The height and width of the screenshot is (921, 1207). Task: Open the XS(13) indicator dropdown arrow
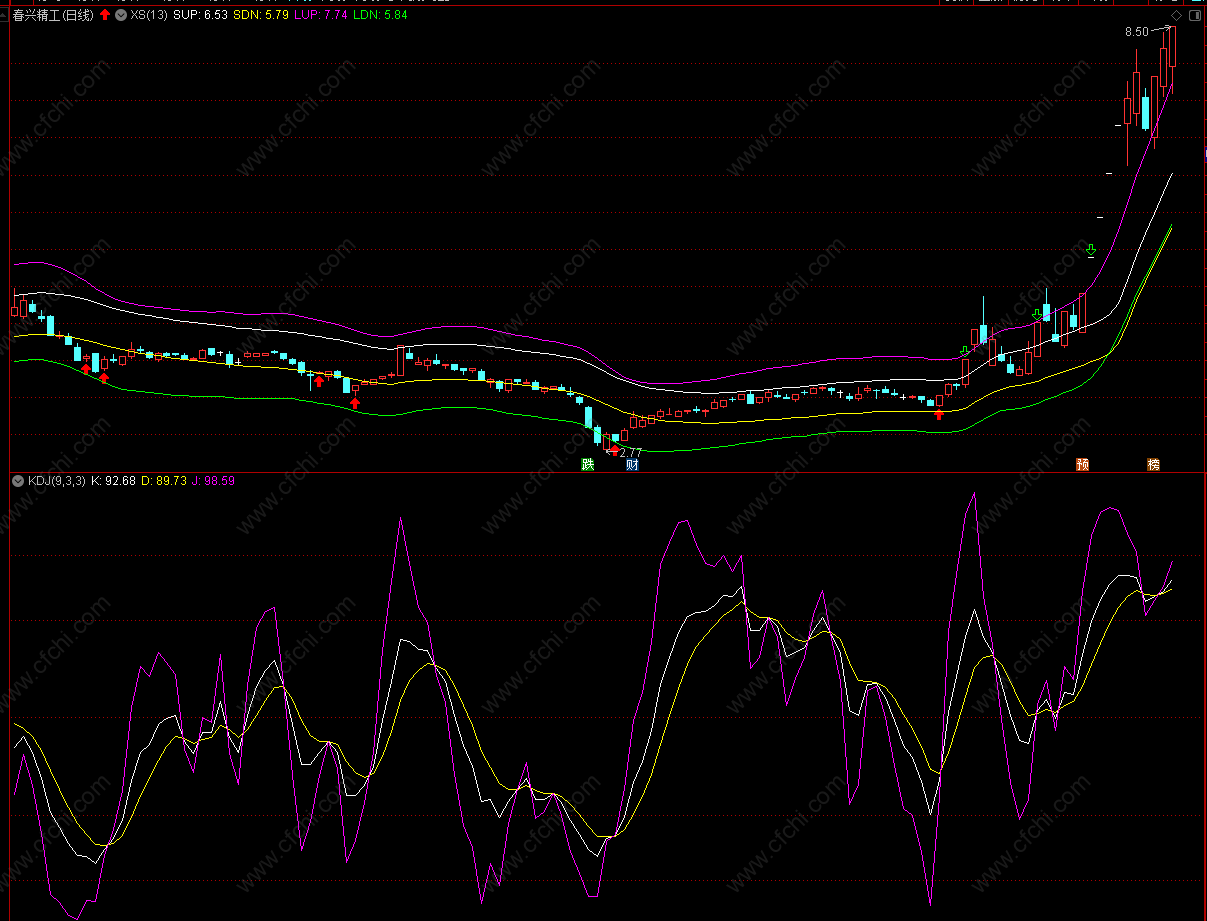pos(122,15)
